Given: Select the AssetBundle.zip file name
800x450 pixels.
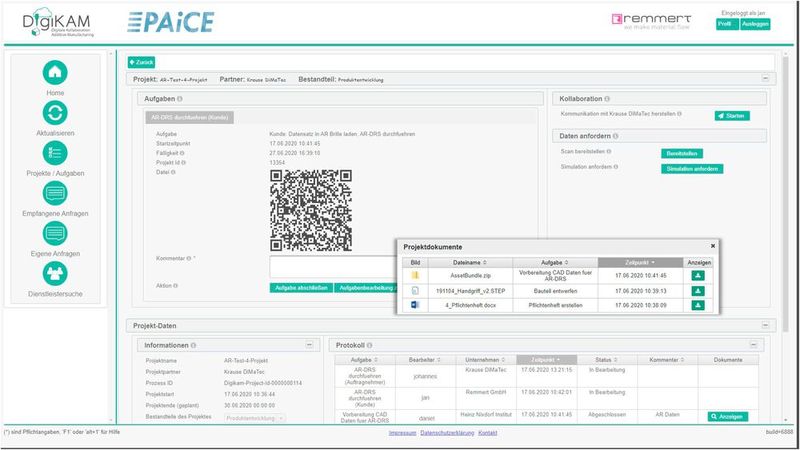Looking at the screenshot, I should point(470,276).
